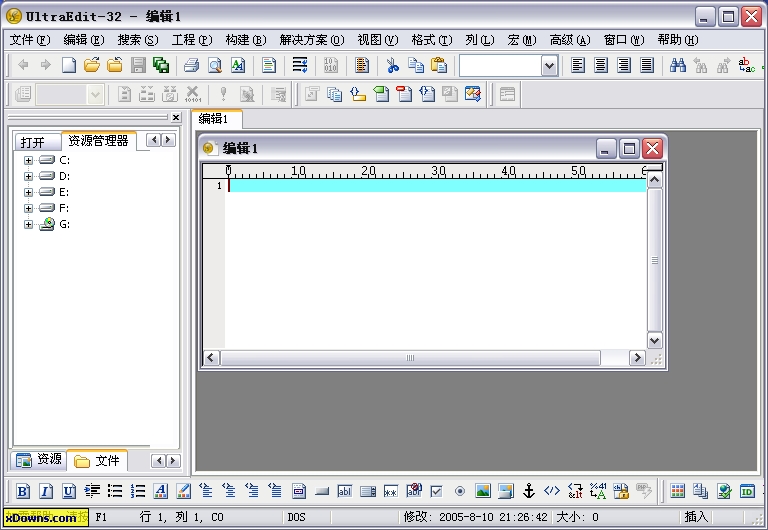Click in the editor line 1 text area
Screen dimensions: 768x530
click(x=437, y=185)
